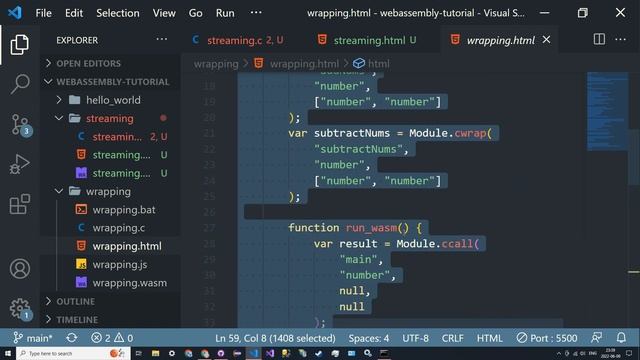Change encoding via UTF-8
The image size is (640, 360).
click(416, 338)
